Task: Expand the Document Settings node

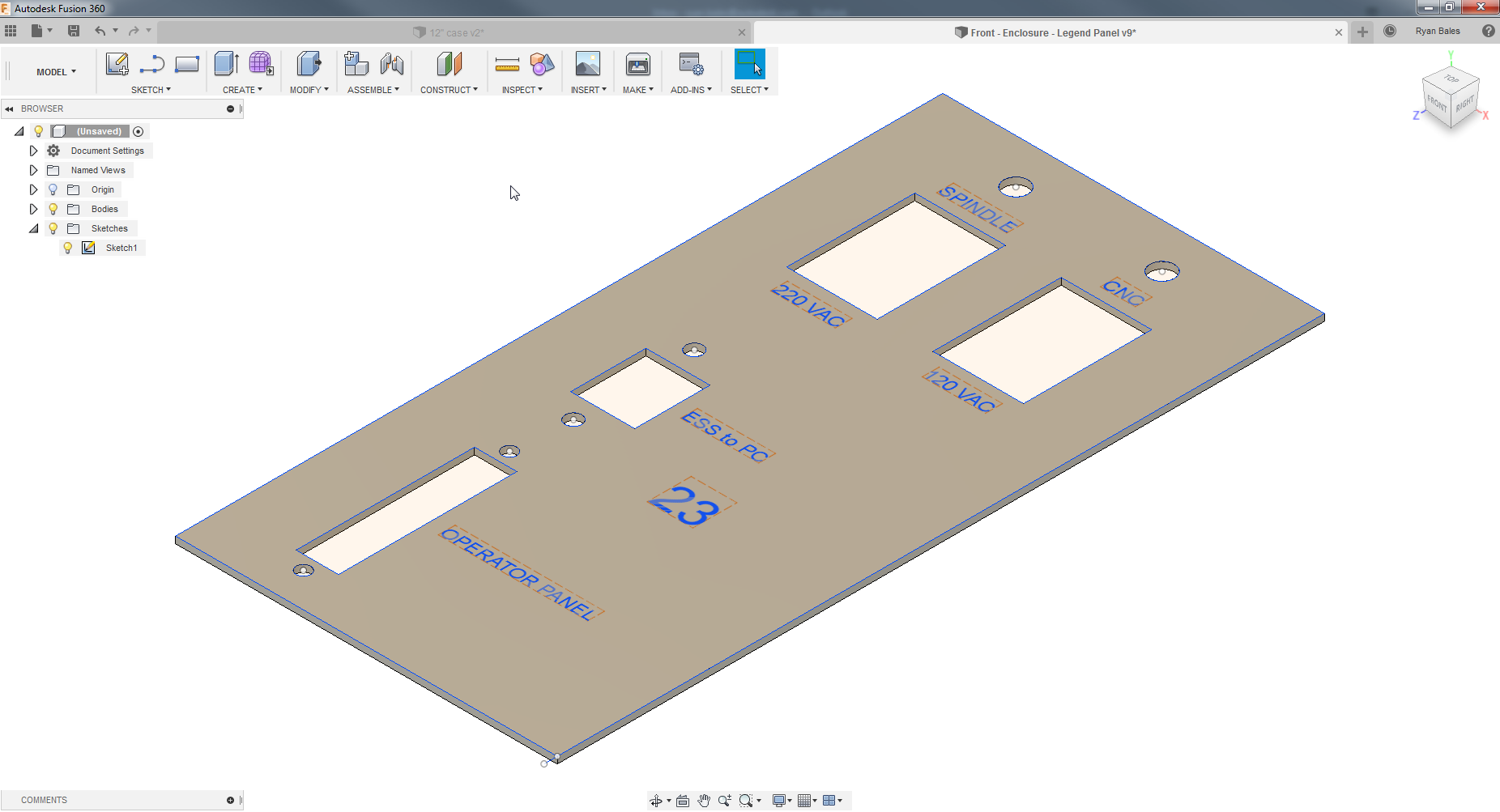Action: point(33,151)
